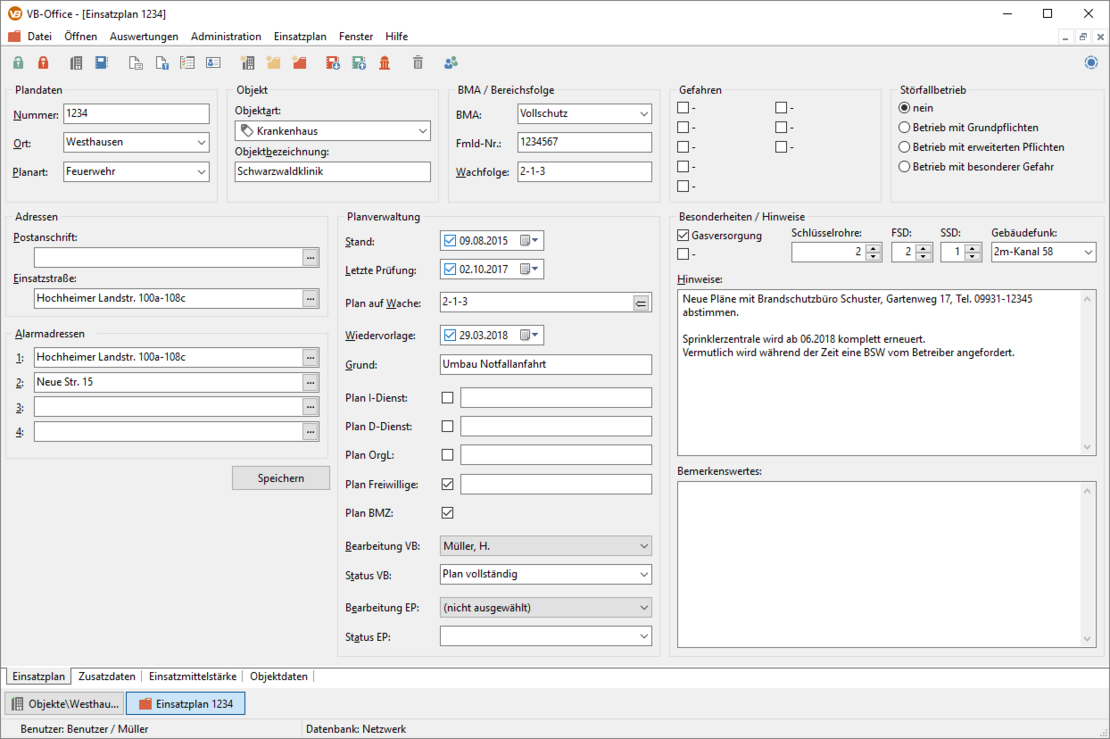Uncheck the Gasversorgung checkbox
The width and height of the screenshot is (1110, 739).
pyautogui.click(x=684, y=236)
